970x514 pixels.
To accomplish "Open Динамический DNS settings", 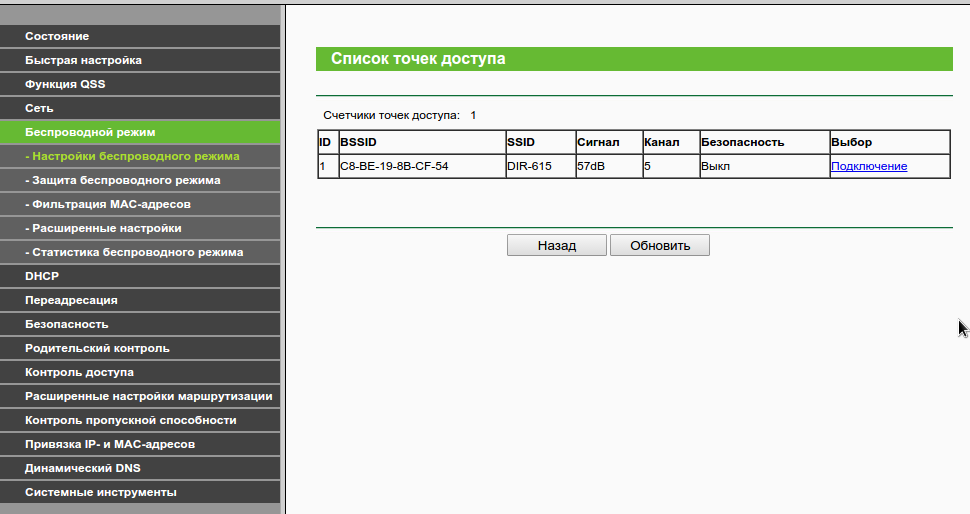I will [140, 468].
